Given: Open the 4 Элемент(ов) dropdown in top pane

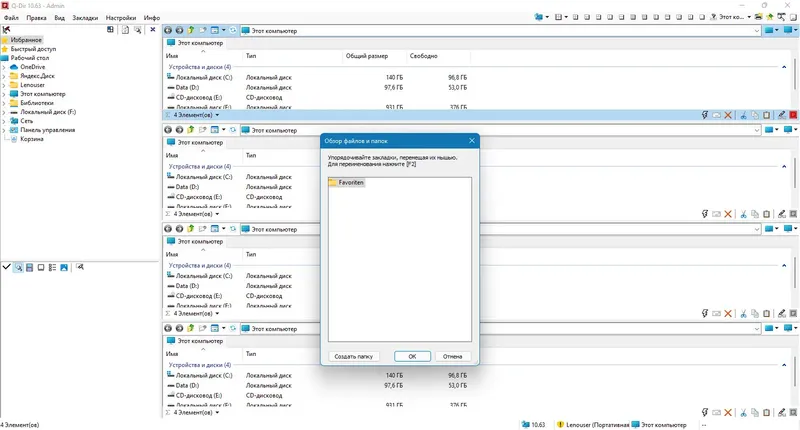Looking at the screenshot, I should tap(217, 115).
